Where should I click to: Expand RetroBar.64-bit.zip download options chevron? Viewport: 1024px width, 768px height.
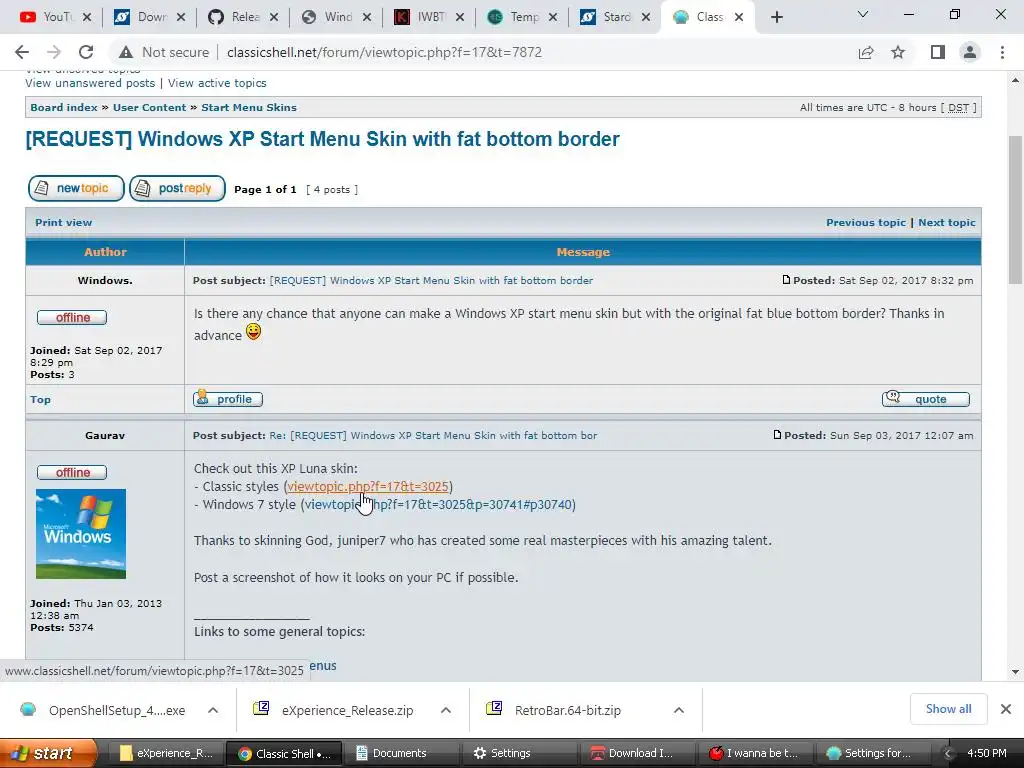pyautogui.click(x=679, y=710)
